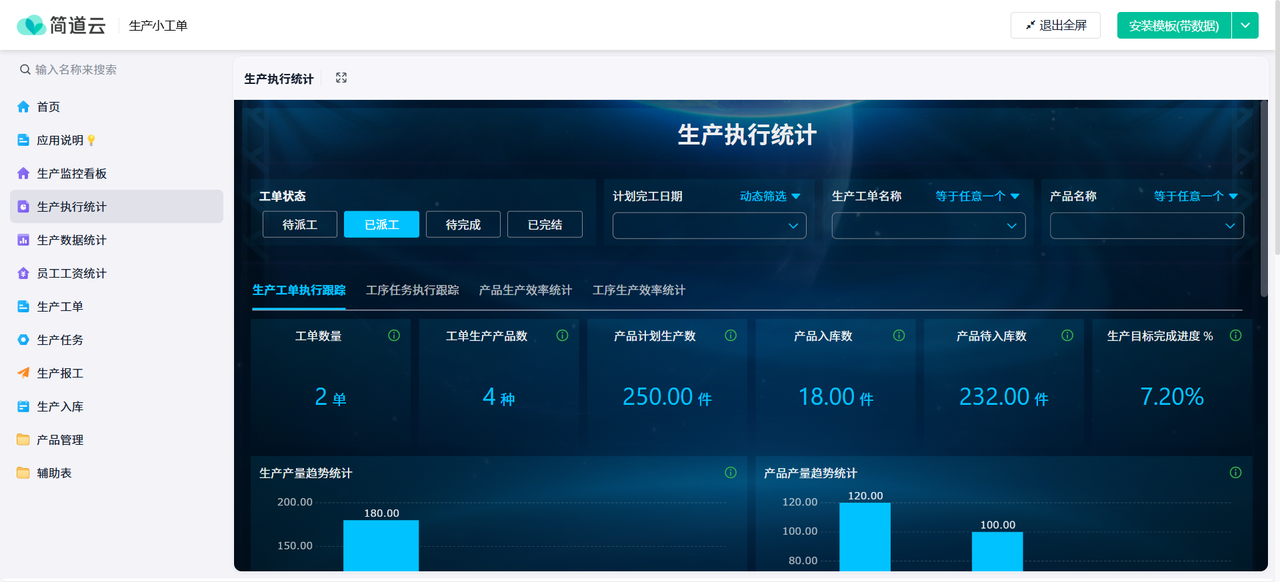Screen dimensions: 1280x582
Task: Open the 安装模板 dropdown arrow
Action: [x=1245, y=26]
